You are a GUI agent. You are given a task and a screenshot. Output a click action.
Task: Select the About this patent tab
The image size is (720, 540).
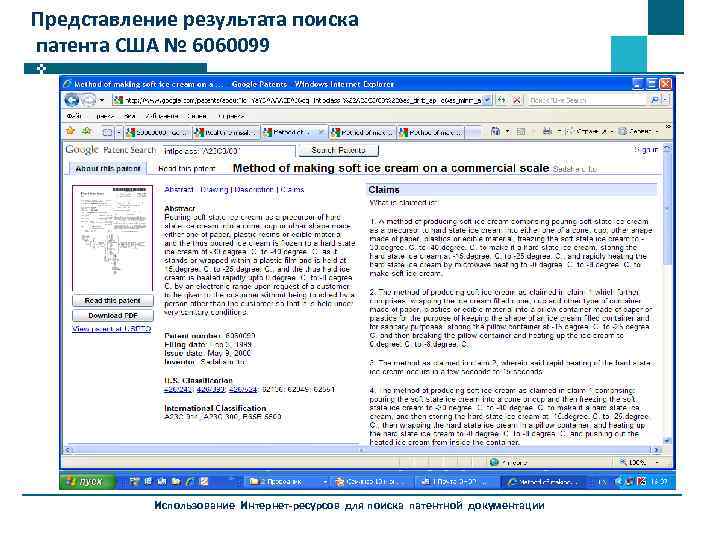tap(107, 169)
